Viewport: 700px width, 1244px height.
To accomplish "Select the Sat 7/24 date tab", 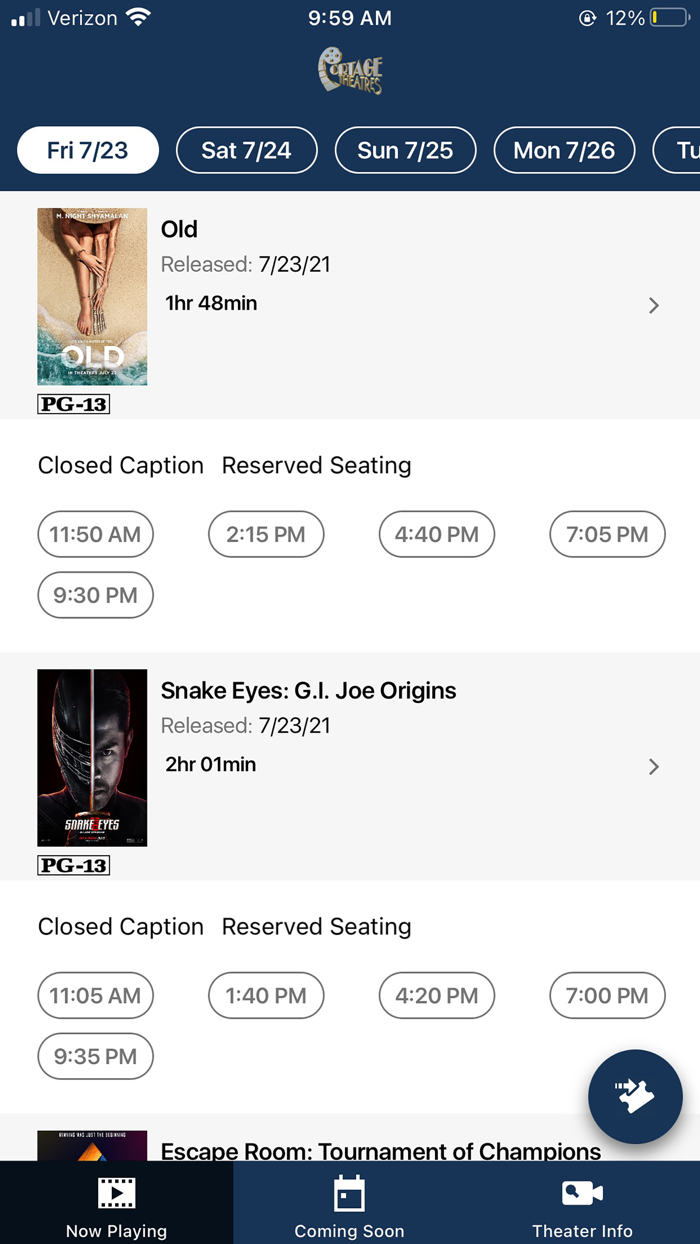I will (246, 150).
